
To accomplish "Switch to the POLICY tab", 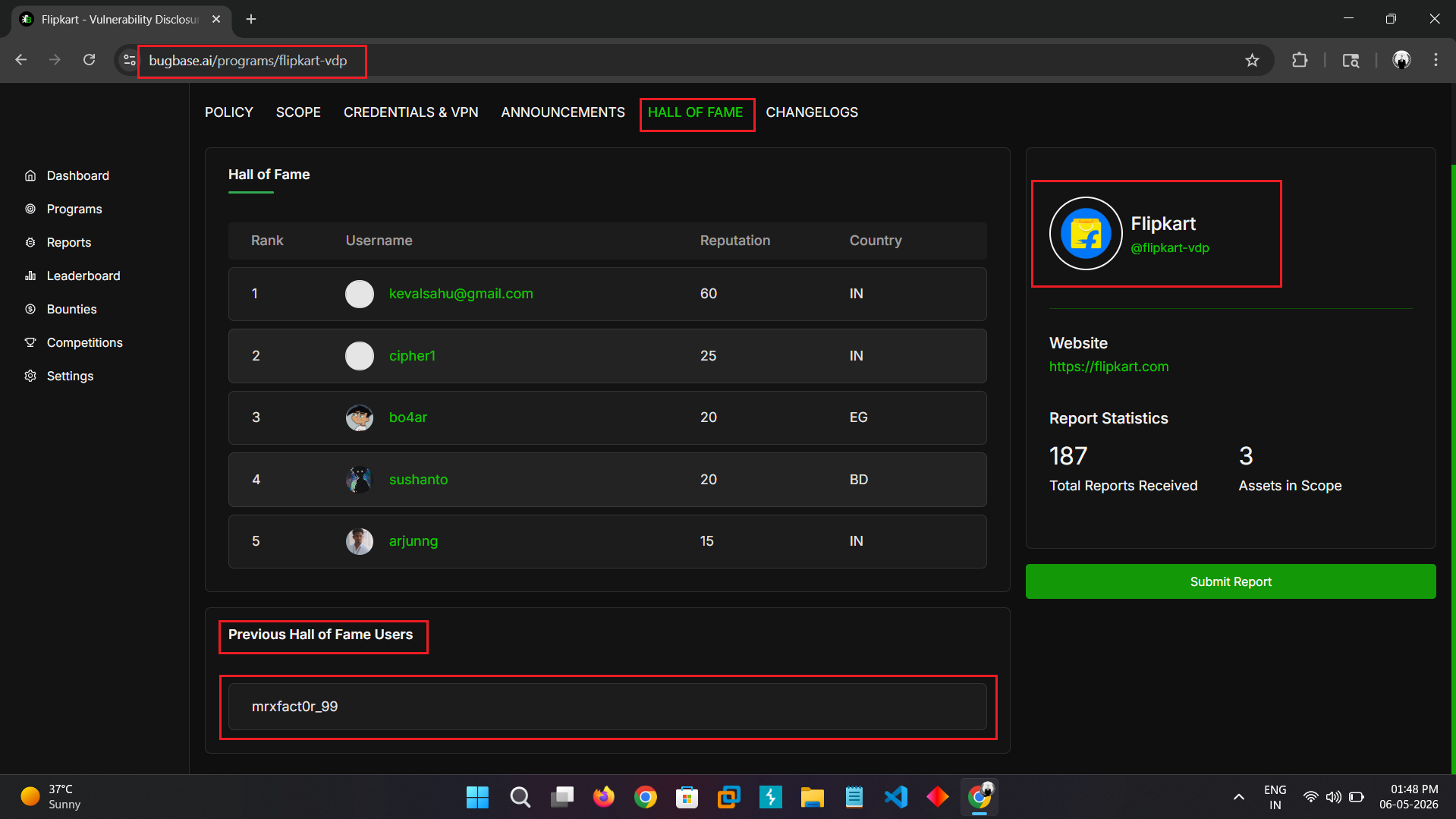I will click(x=228, y=112).
